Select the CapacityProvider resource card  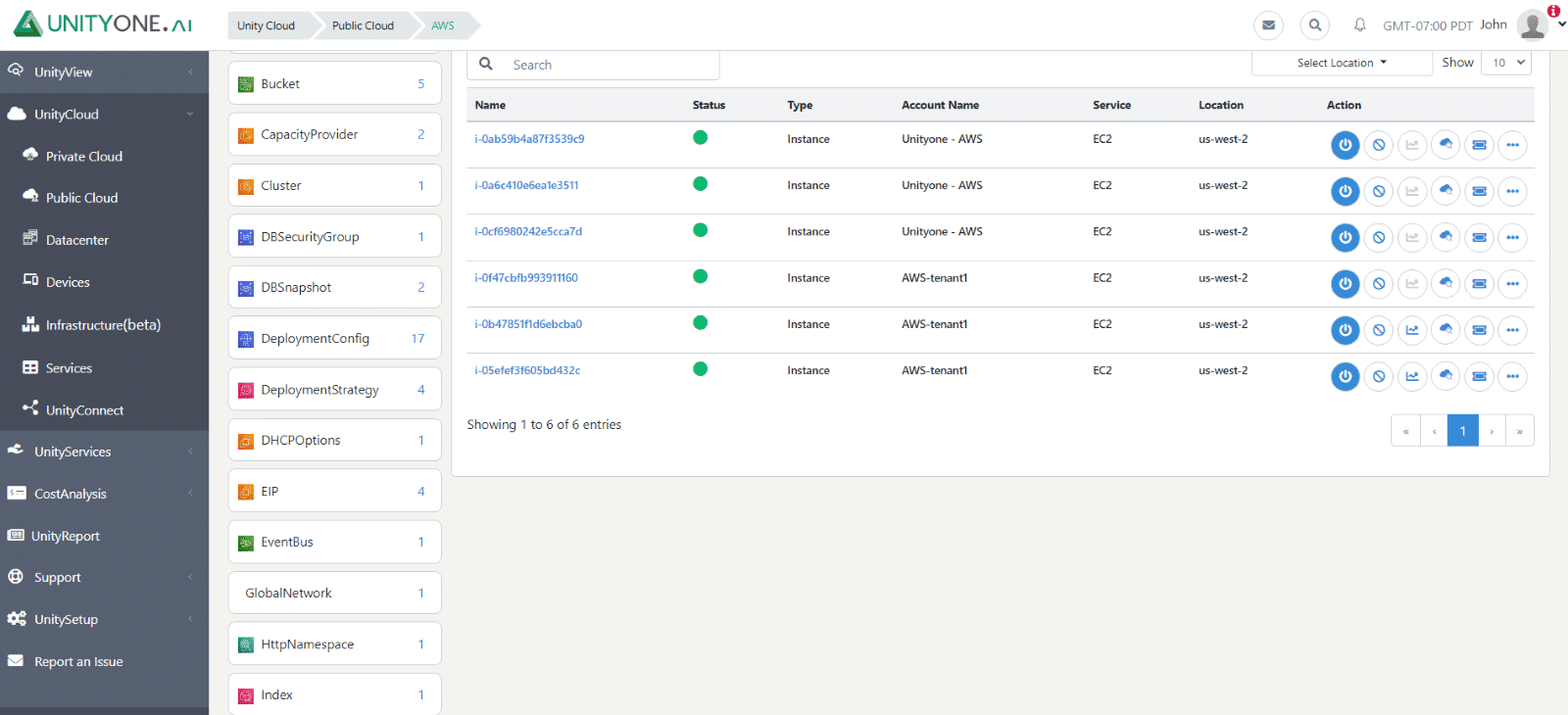[334, 134]
